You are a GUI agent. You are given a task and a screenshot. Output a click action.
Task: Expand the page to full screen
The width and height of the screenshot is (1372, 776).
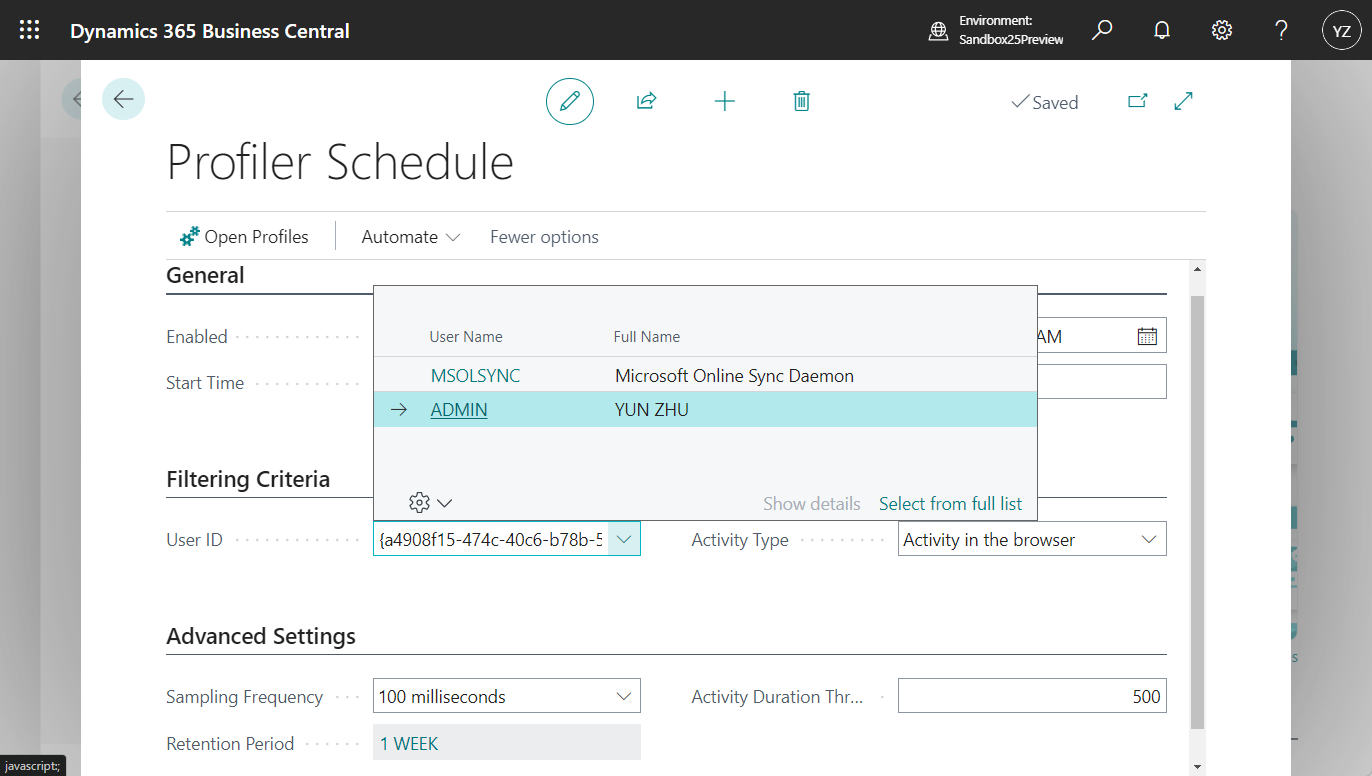[1183, 101]
